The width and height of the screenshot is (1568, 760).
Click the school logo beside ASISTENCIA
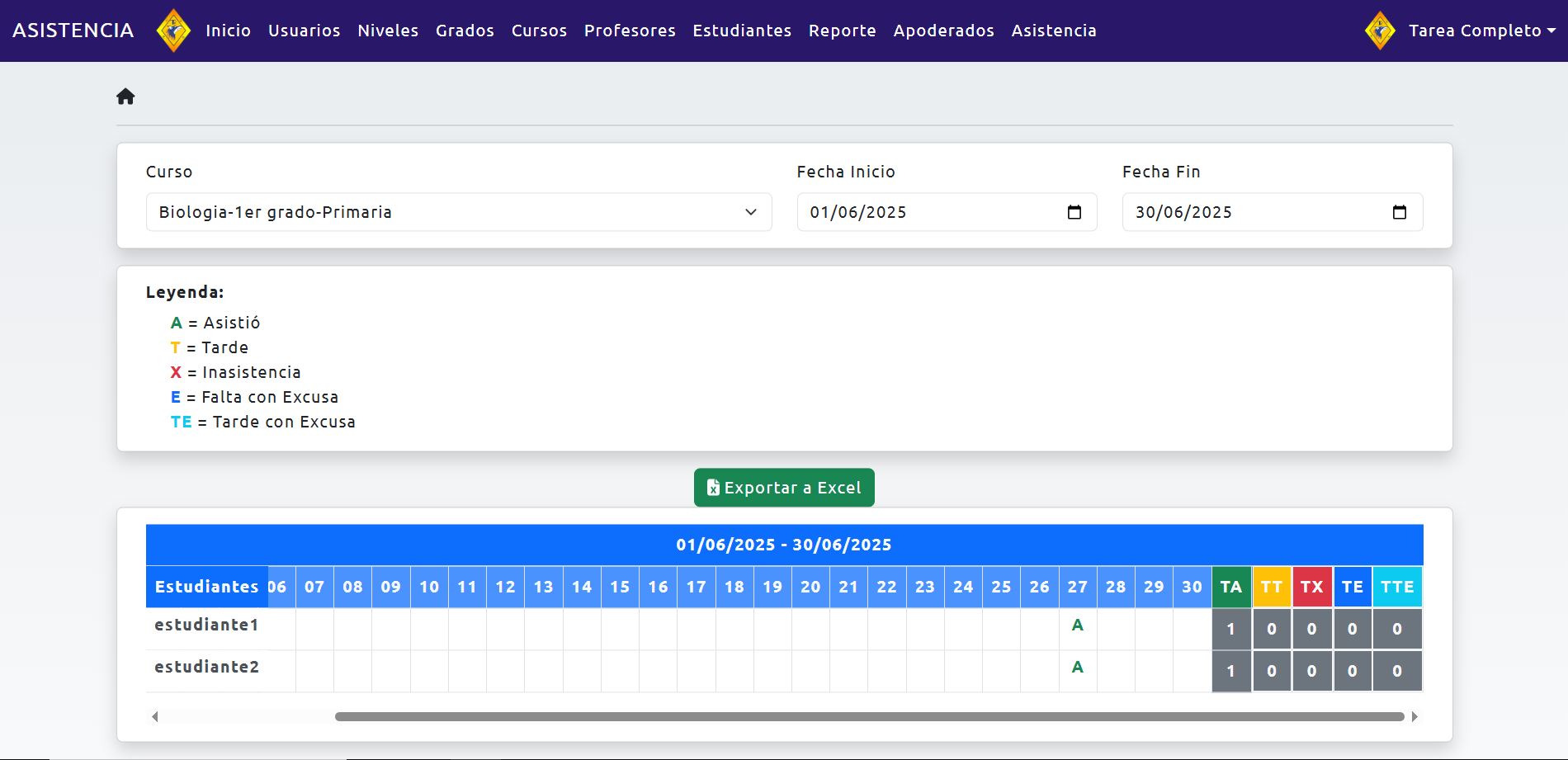coord(173,31)
